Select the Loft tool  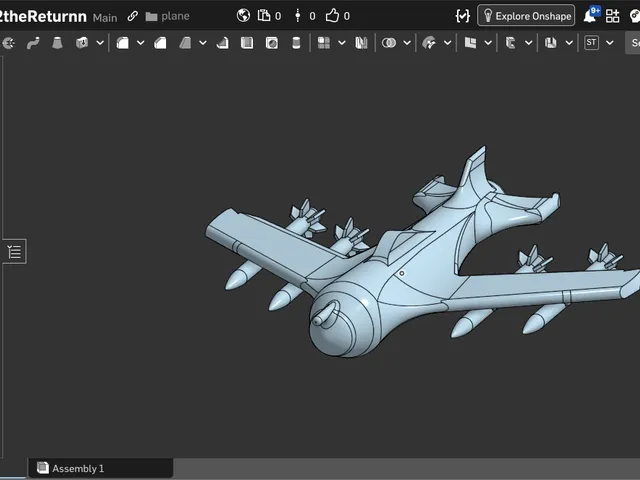58,43
